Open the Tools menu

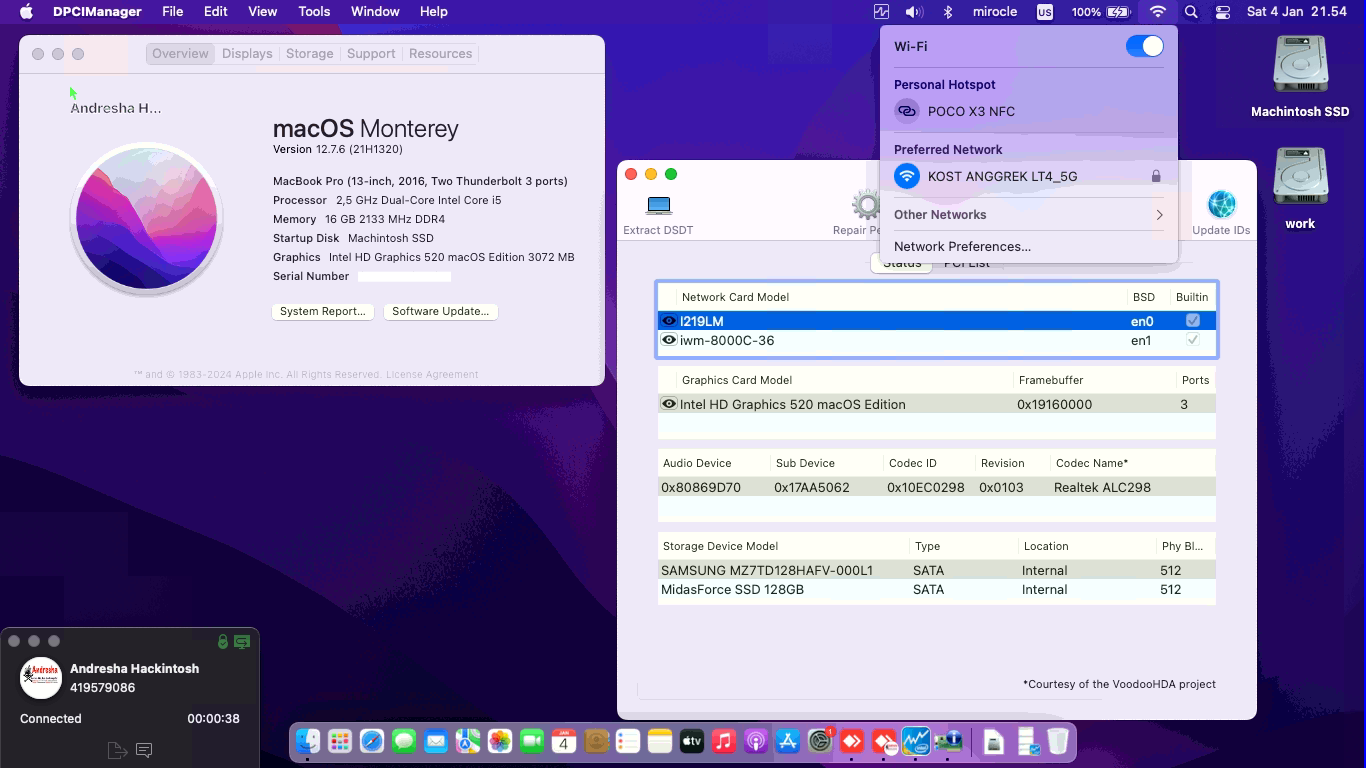314,12
